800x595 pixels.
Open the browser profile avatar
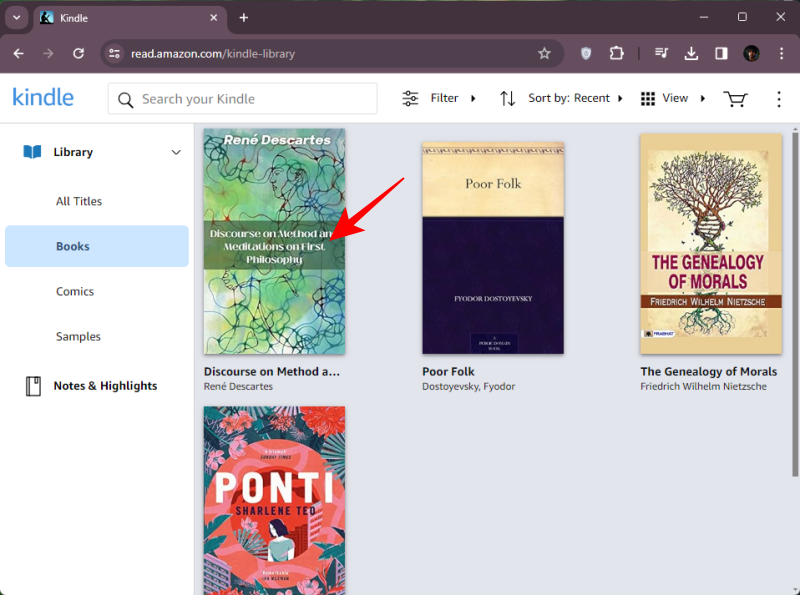[x=751, y=53]
